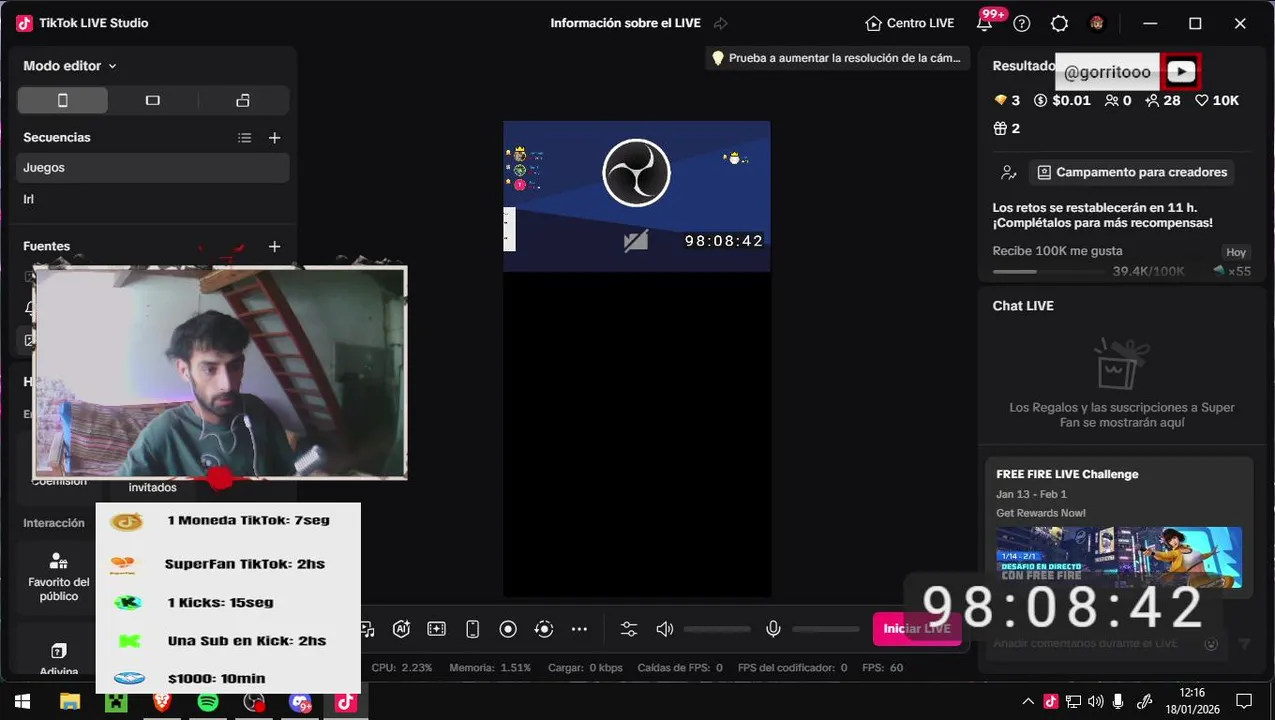Viewport: 1275px width, 720px height.
Task: Open the audio mixer sliders icon
Action: click(628, 629)
